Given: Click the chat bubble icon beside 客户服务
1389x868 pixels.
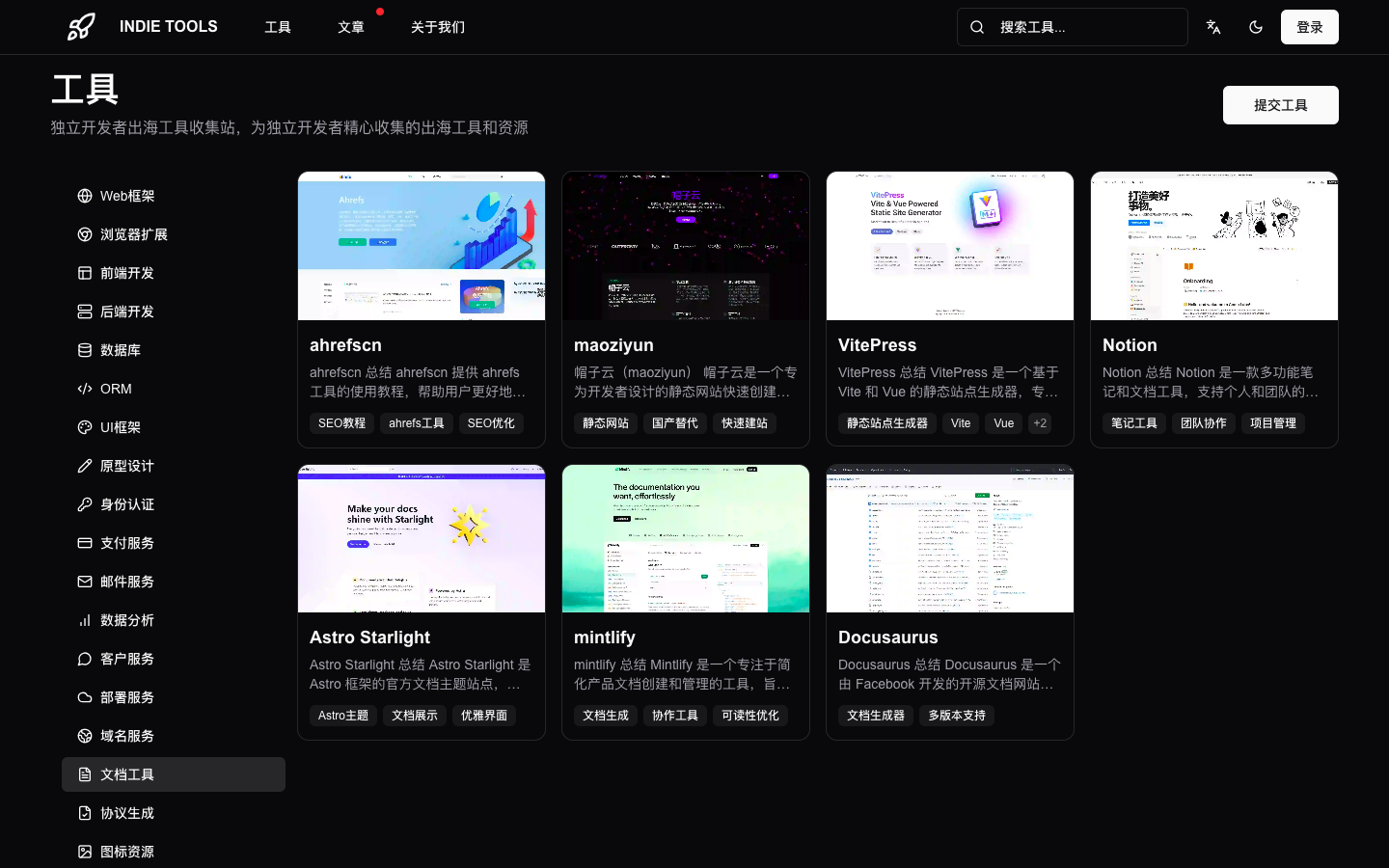Looking at the screenshot, I should (x=85, y=659).
